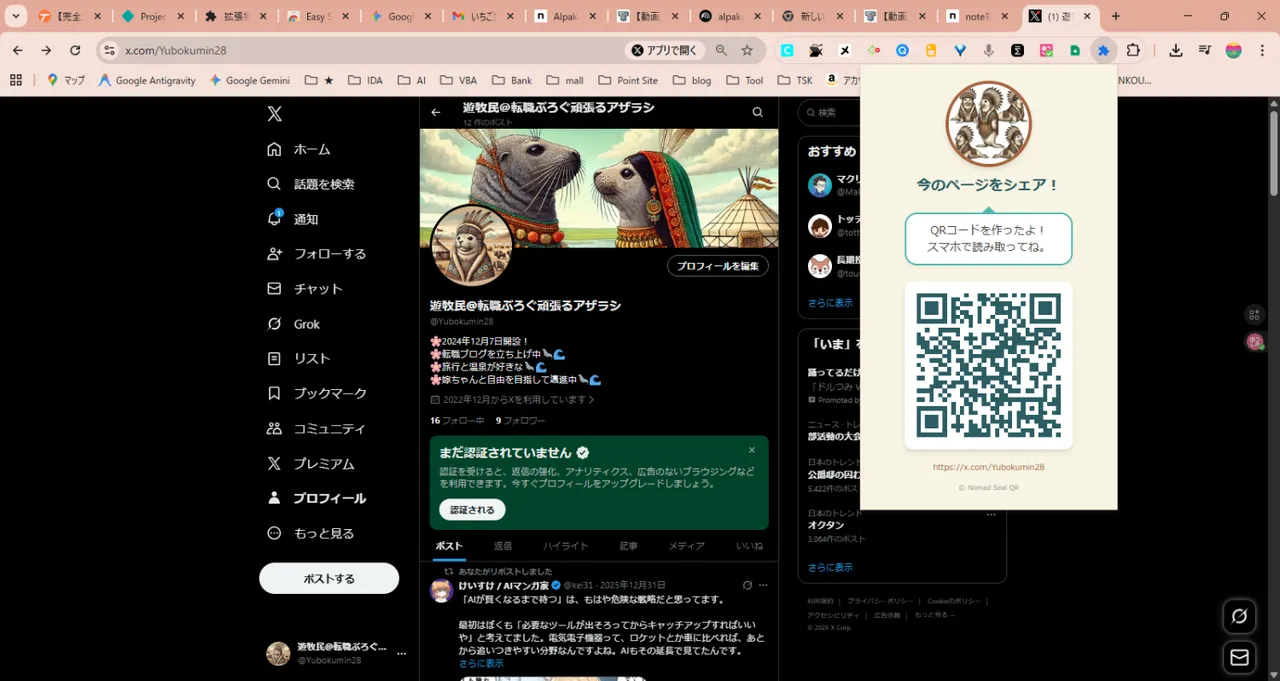This screenshot has width=1280, height=681.
Task: Open VBA bookmarks folder
Action: [458, 80]
